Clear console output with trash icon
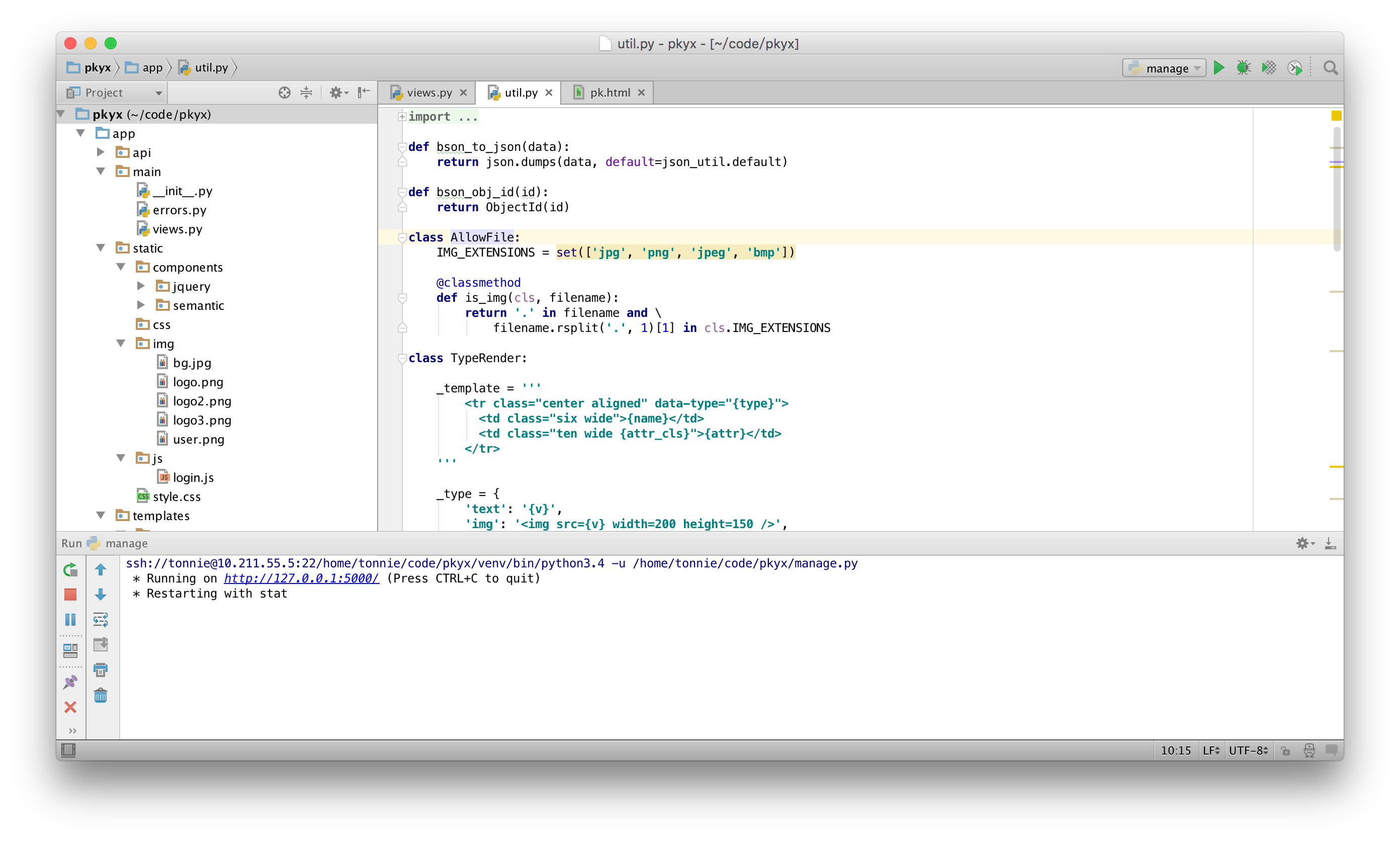Viewport: 1400px width, 841px height. point(100,695)
